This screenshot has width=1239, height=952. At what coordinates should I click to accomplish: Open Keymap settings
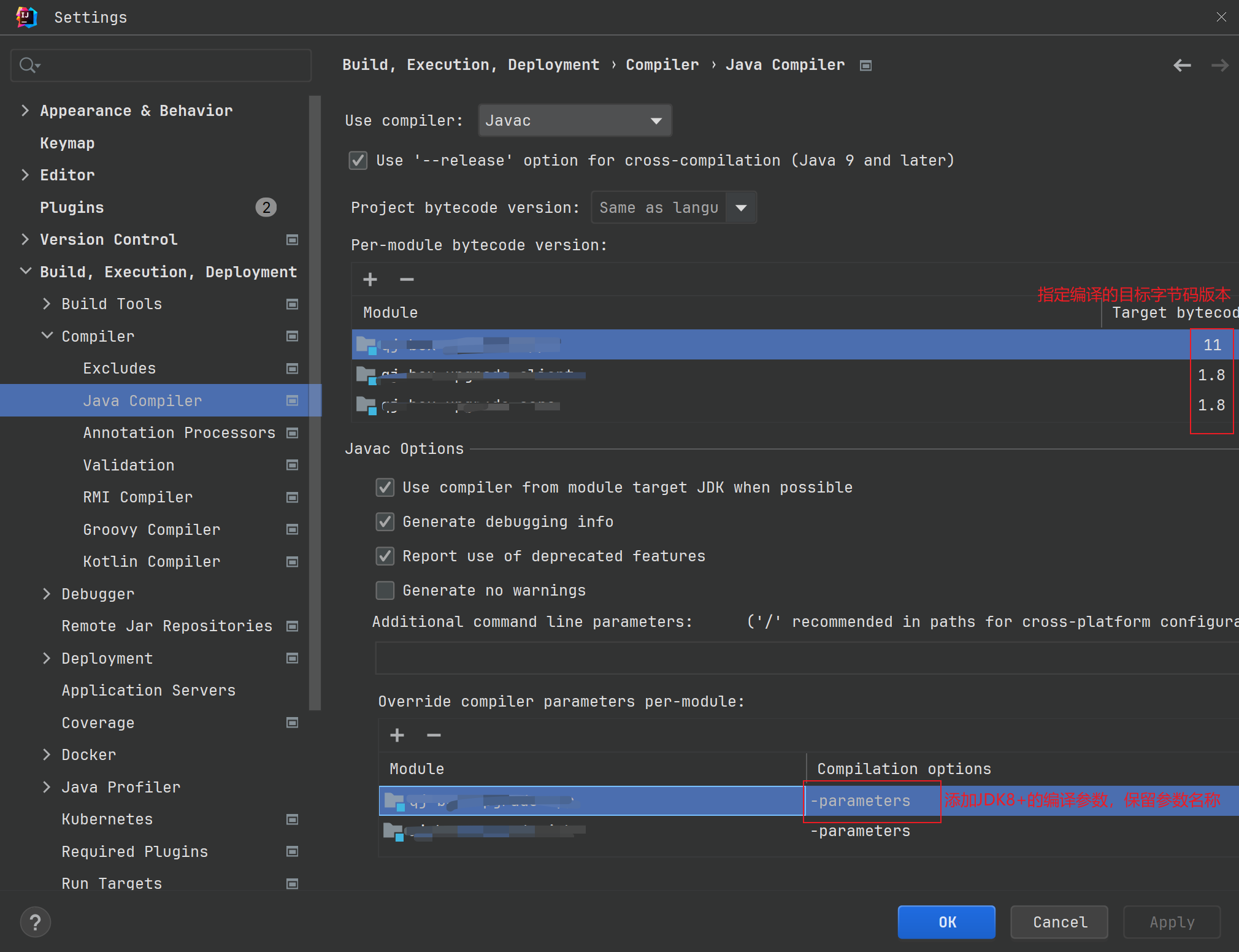click(67, 143)
